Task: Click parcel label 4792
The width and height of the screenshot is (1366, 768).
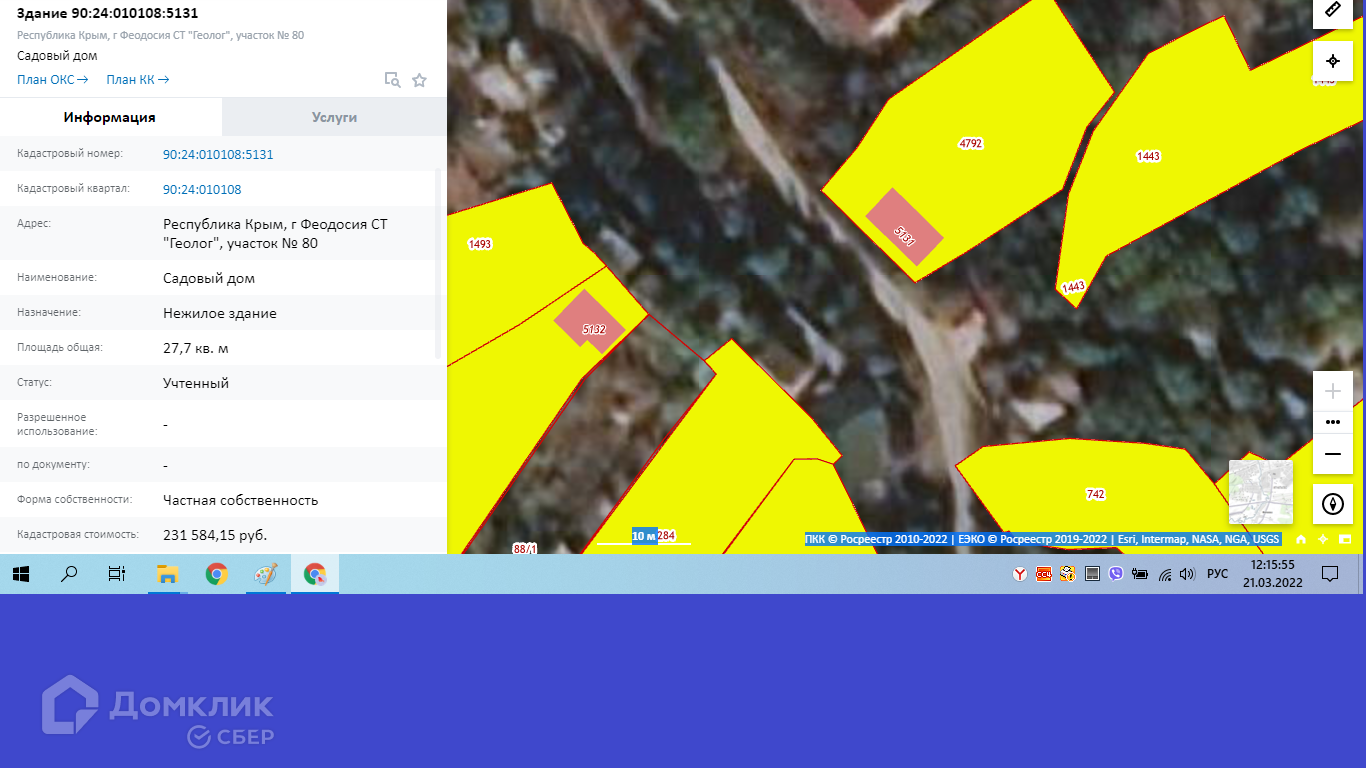Action: (x=970, y=143)
